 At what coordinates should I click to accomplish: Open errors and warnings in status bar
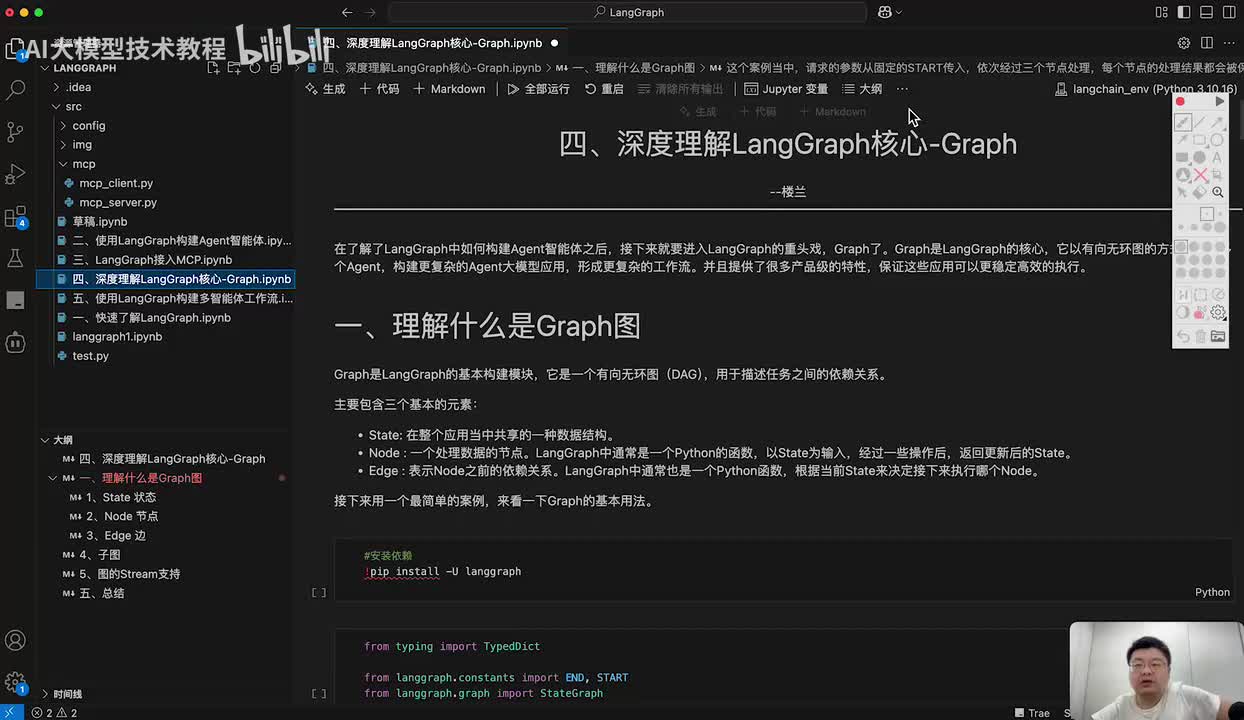point(53,713)
